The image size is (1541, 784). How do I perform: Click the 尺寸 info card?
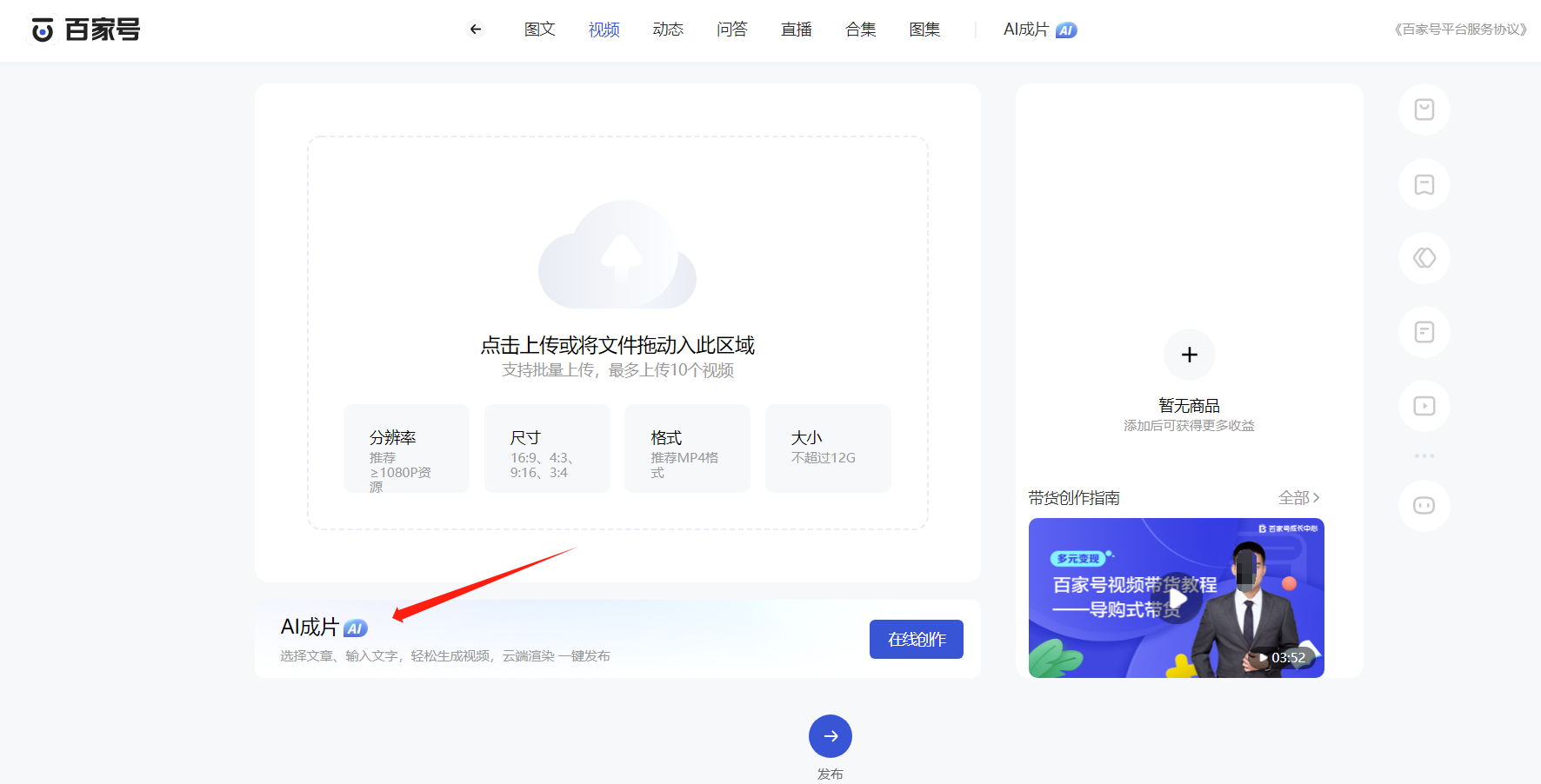click(x=547, y=448)
